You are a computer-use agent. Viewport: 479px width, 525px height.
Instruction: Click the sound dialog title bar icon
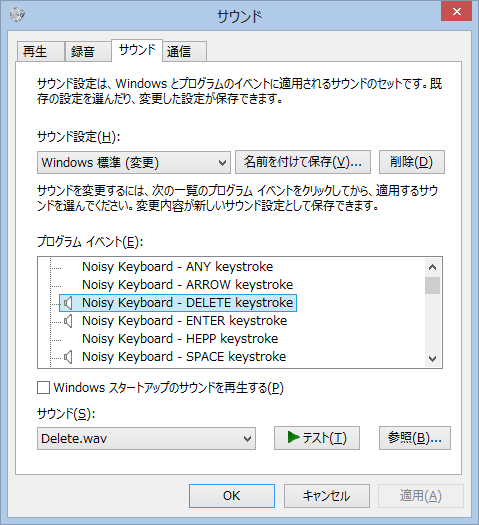click(17, 14)
